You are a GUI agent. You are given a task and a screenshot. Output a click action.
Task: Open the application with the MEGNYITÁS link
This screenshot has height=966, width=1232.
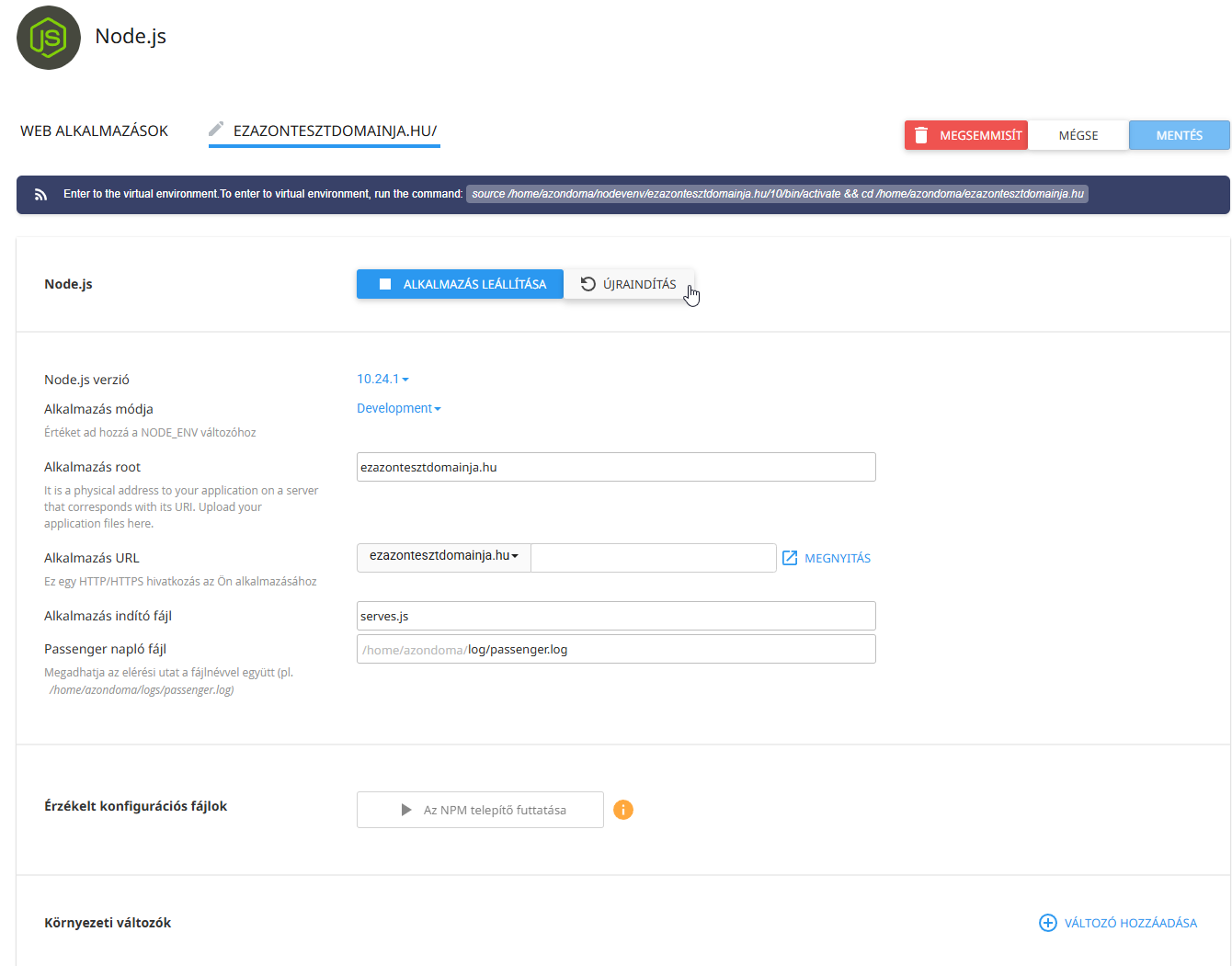837,557
